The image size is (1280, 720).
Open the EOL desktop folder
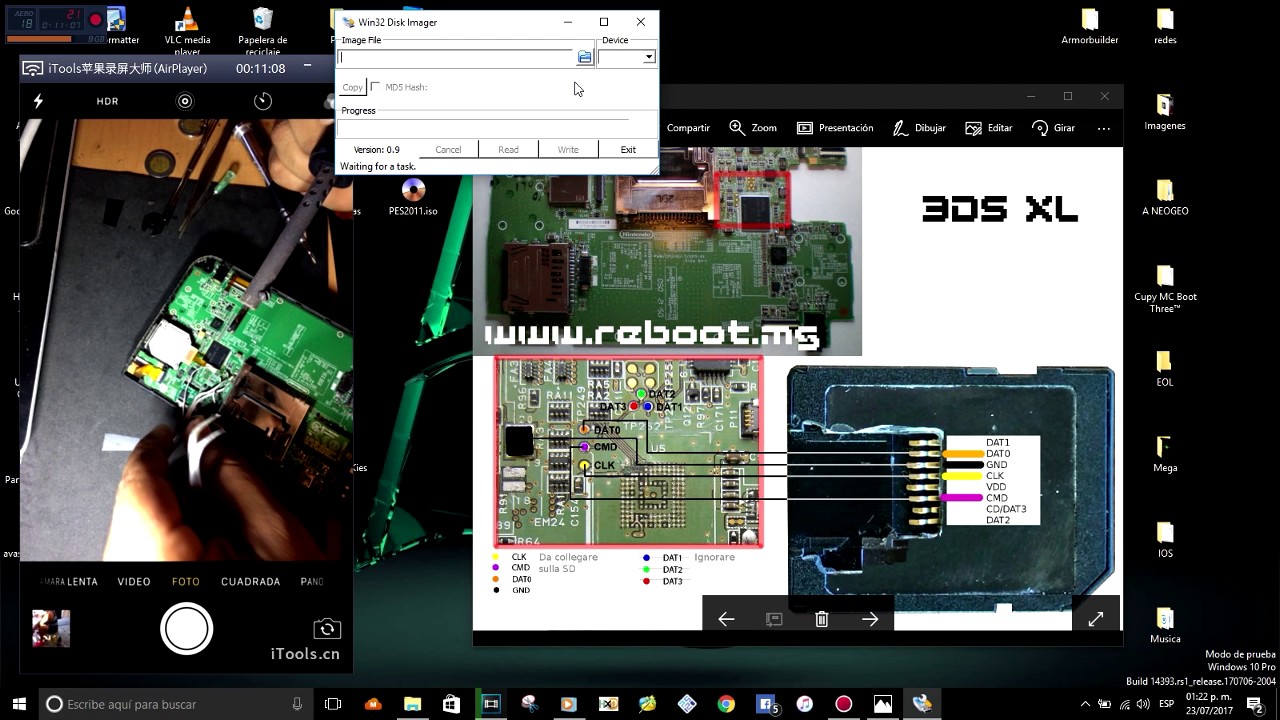click(1165, 368)
